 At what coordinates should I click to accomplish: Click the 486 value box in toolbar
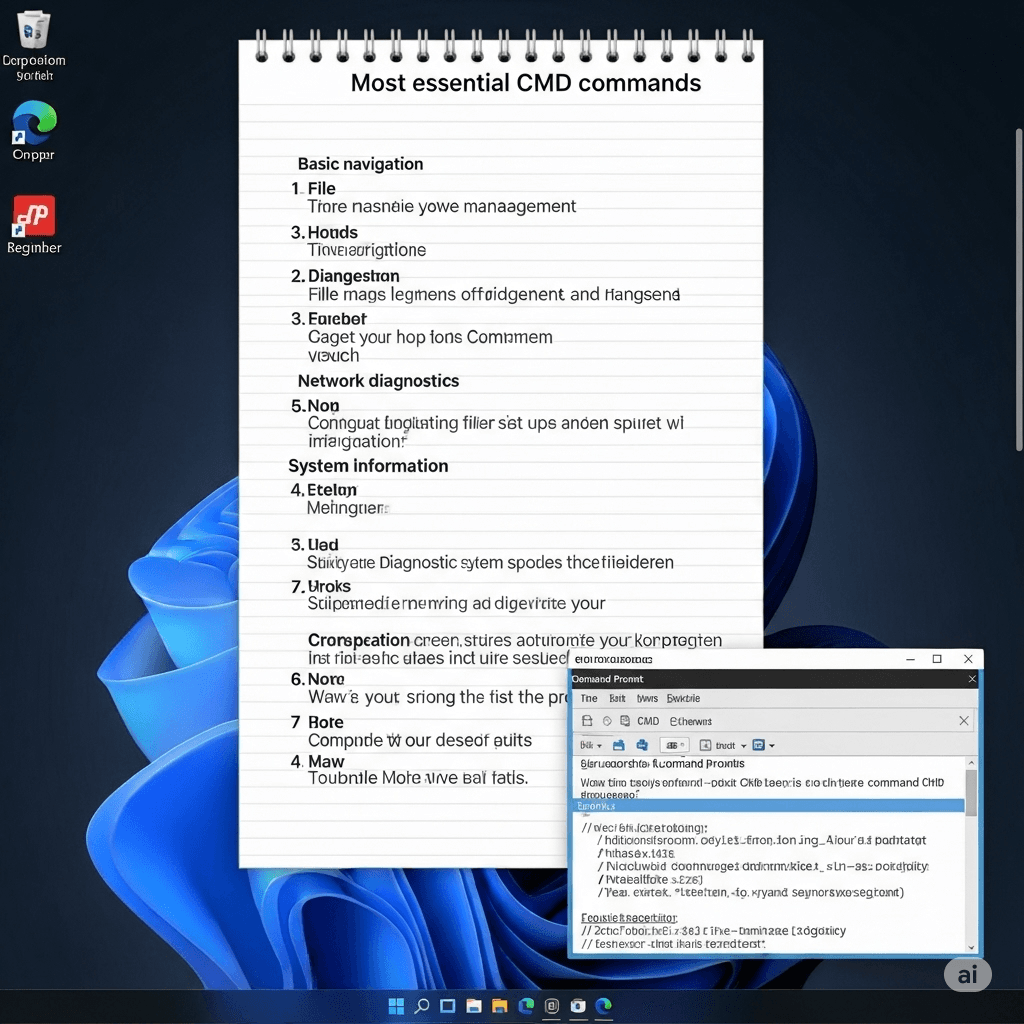(674, 745)
